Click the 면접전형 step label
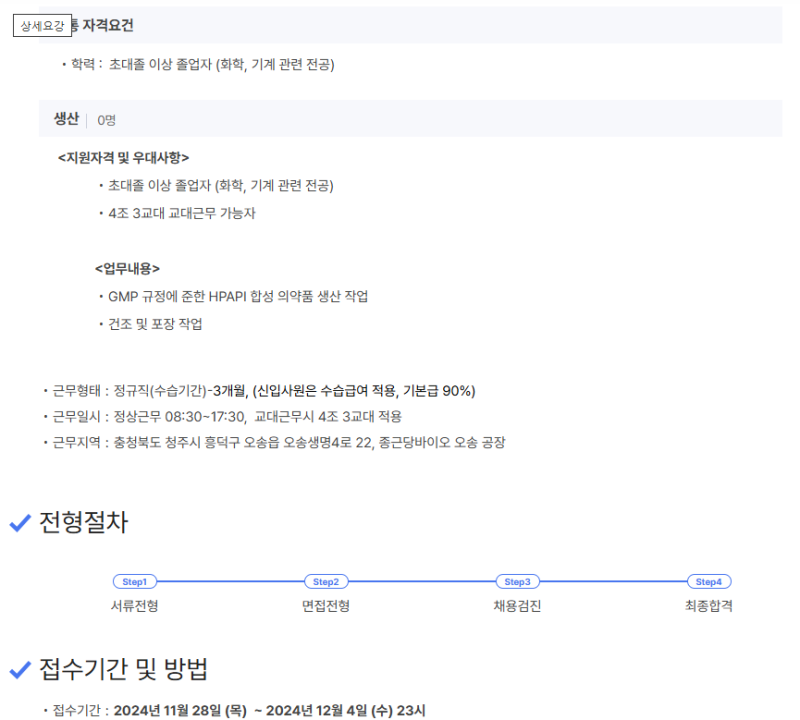Viewport: 800px width, 720px height. point(325,606)
